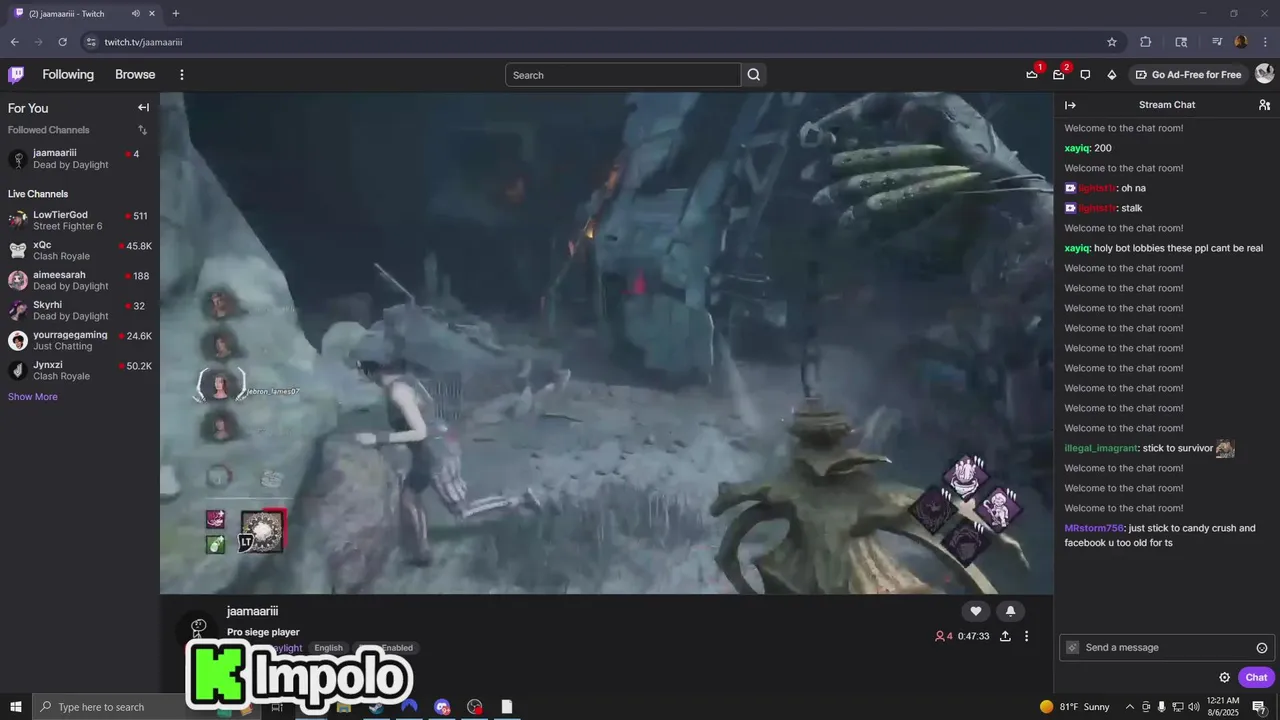Collapse the For You sidebar
This screenshot has width=1280, height=720.
143,108
